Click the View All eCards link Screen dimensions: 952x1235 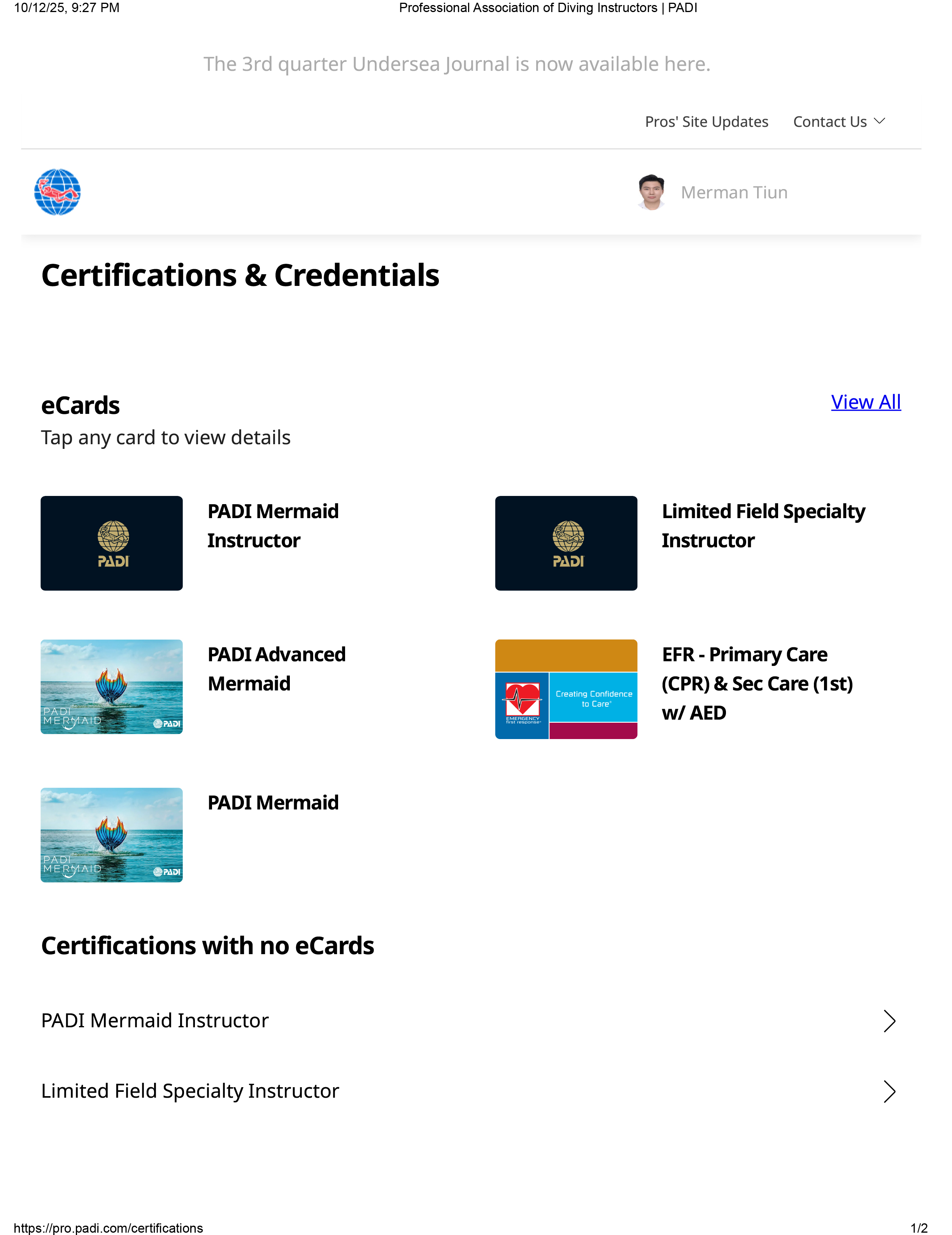(866, 402)
